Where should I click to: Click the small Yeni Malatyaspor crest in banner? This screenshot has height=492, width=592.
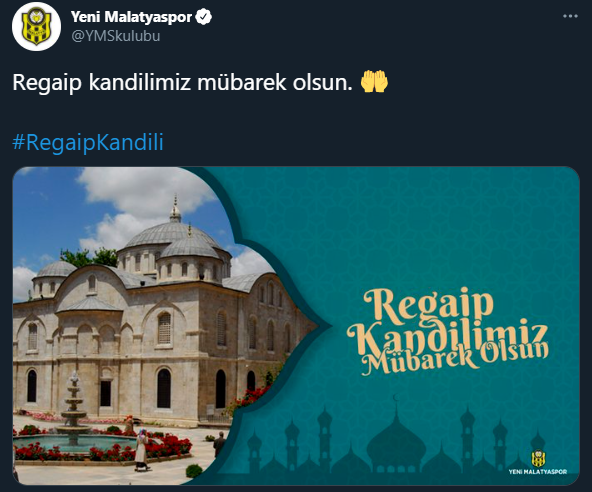[538, 458]
